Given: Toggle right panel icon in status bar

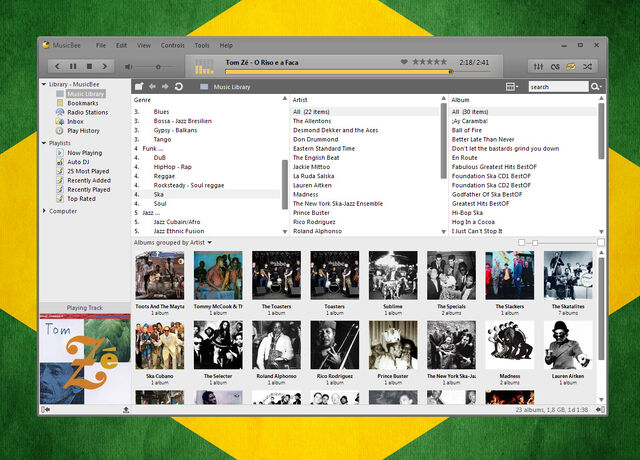Looking at the screenshot, I should point(600,409).
